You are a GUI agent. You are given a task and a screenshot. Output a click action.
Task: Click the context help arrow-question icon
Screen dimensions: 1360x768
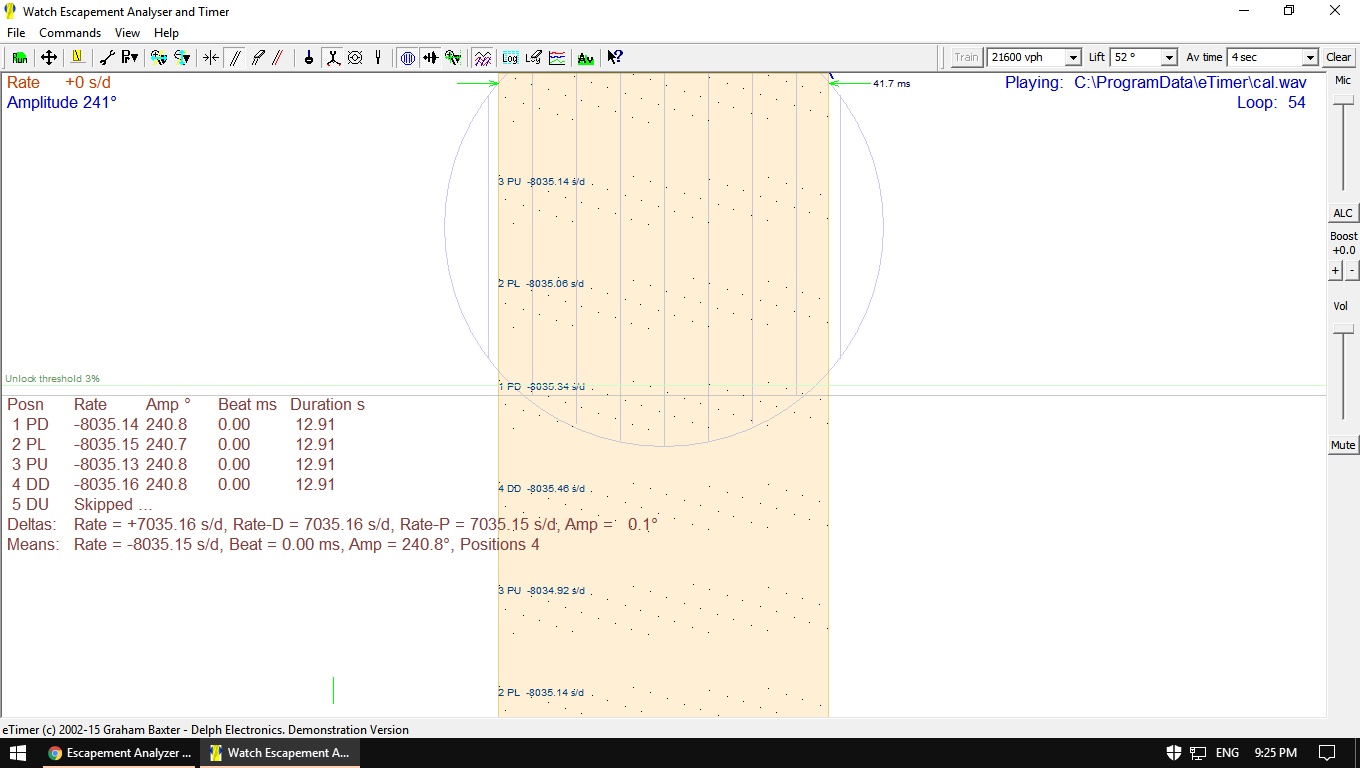615,58
